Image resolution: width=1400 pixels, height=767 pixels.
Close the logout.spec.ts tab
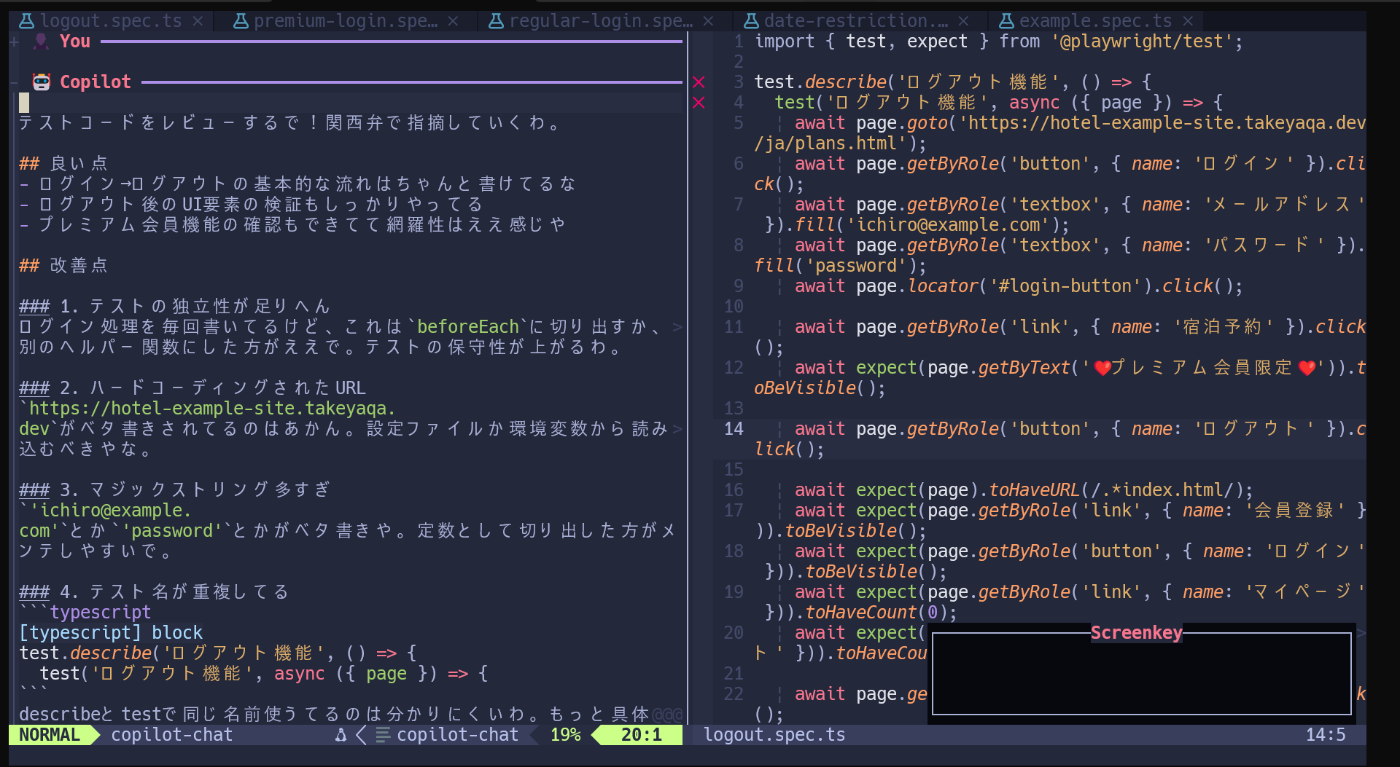coord(197,20)
